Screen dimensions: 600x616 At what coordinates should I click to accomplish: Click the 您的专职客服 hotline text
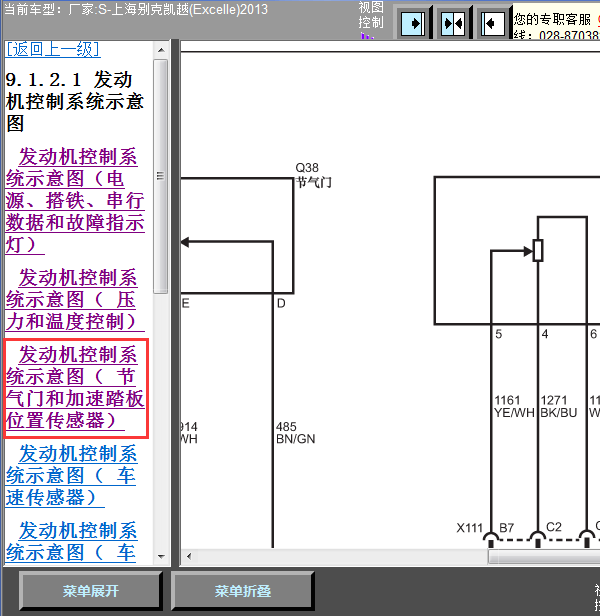(556, 27)
